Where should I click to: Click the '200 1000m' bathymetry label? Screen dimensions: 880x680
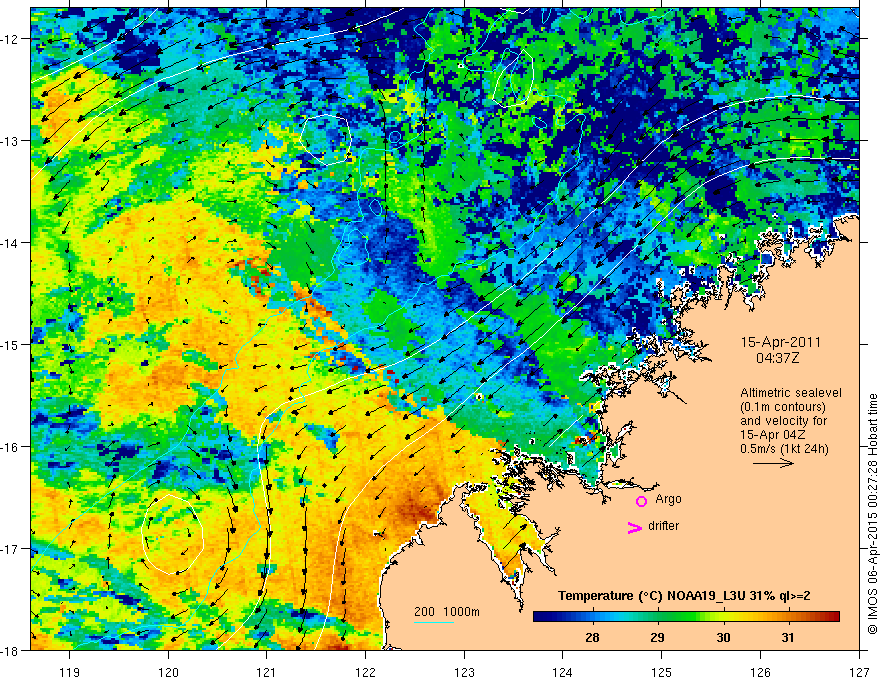click(x=447, y=612)
